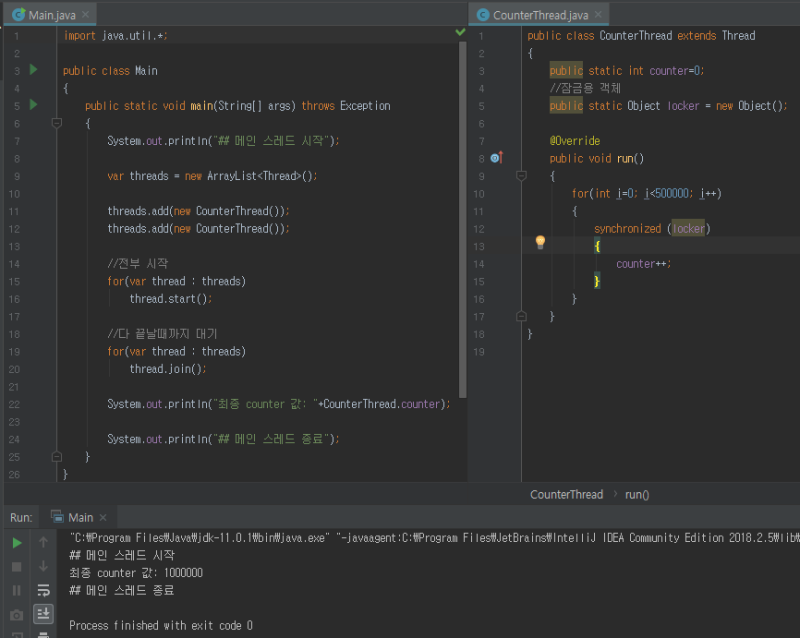
Task: Click the green inspection checkmark in Main.java
Action: (x=460, y=32)
